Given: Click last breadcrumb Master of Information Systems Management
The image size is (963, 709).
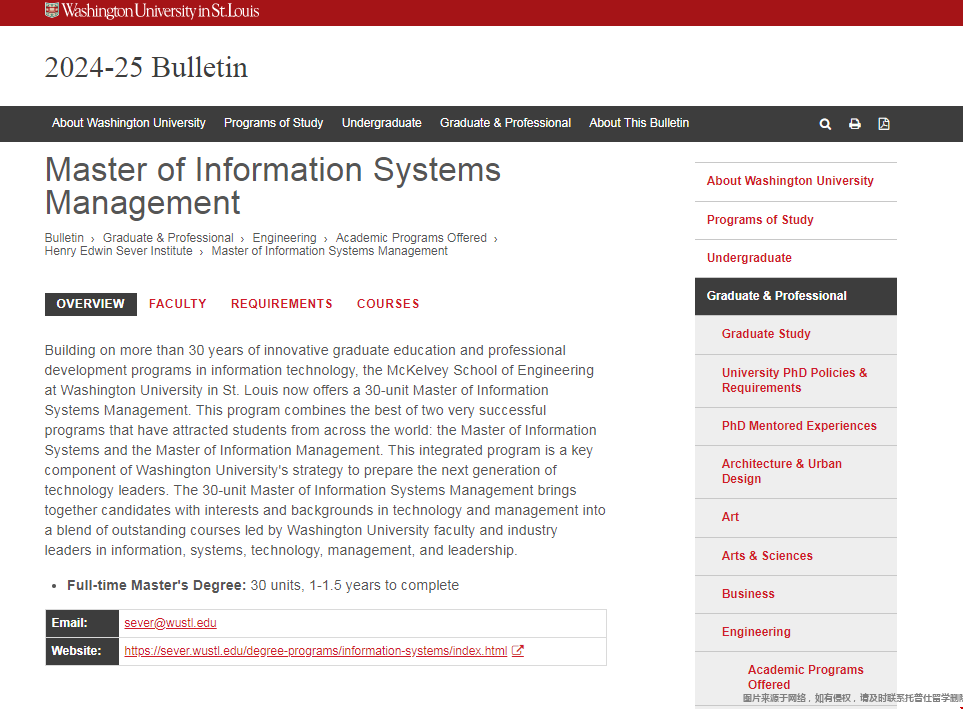Looking at the screenshot, I should [x=330, y=251].
